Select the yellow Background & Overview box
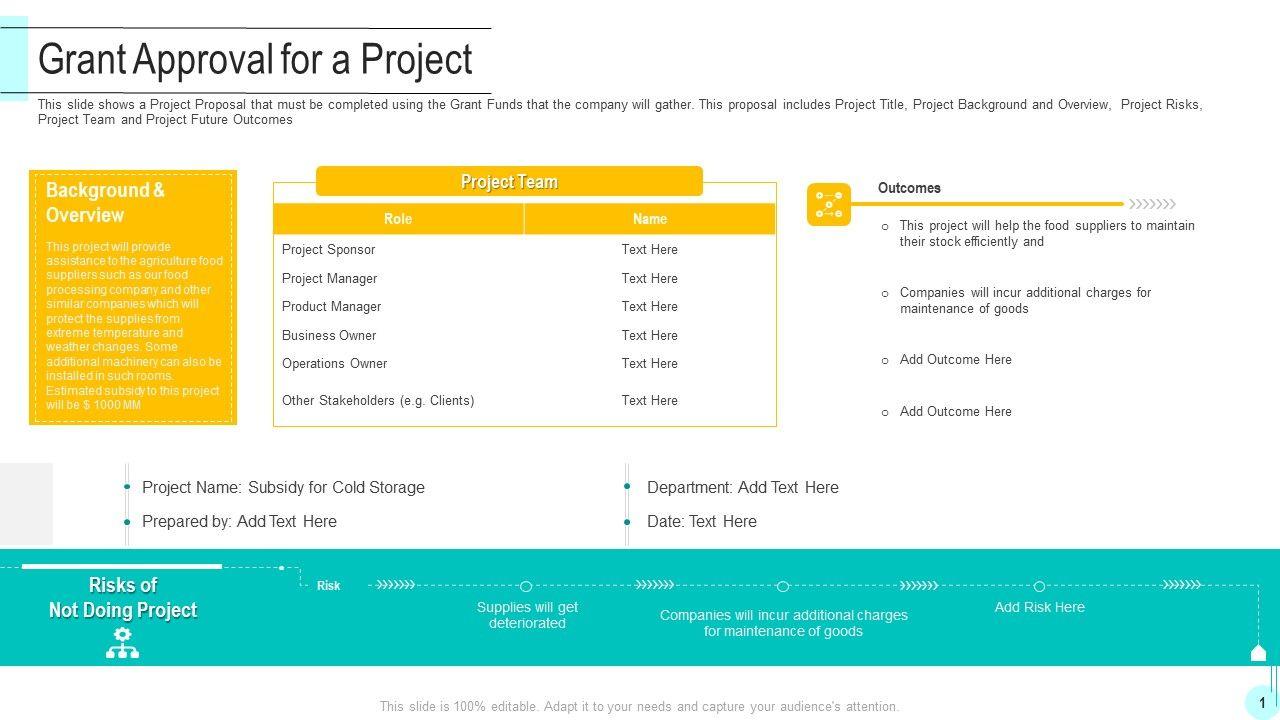 click(133, 297)
